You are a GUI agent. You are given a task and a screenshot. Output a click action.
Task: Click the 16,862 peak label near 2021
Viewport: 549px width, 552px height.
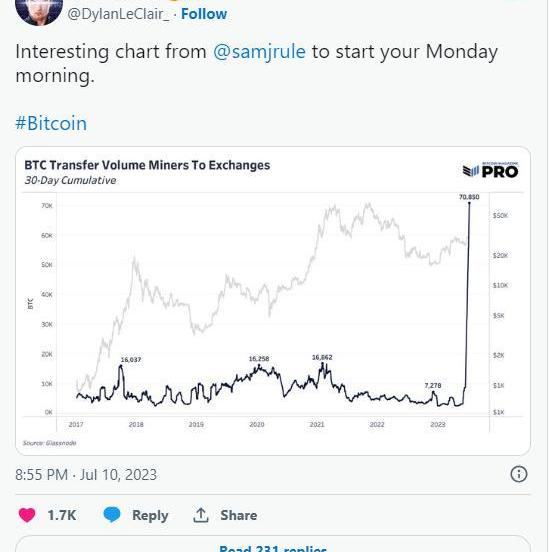[322, 357]
